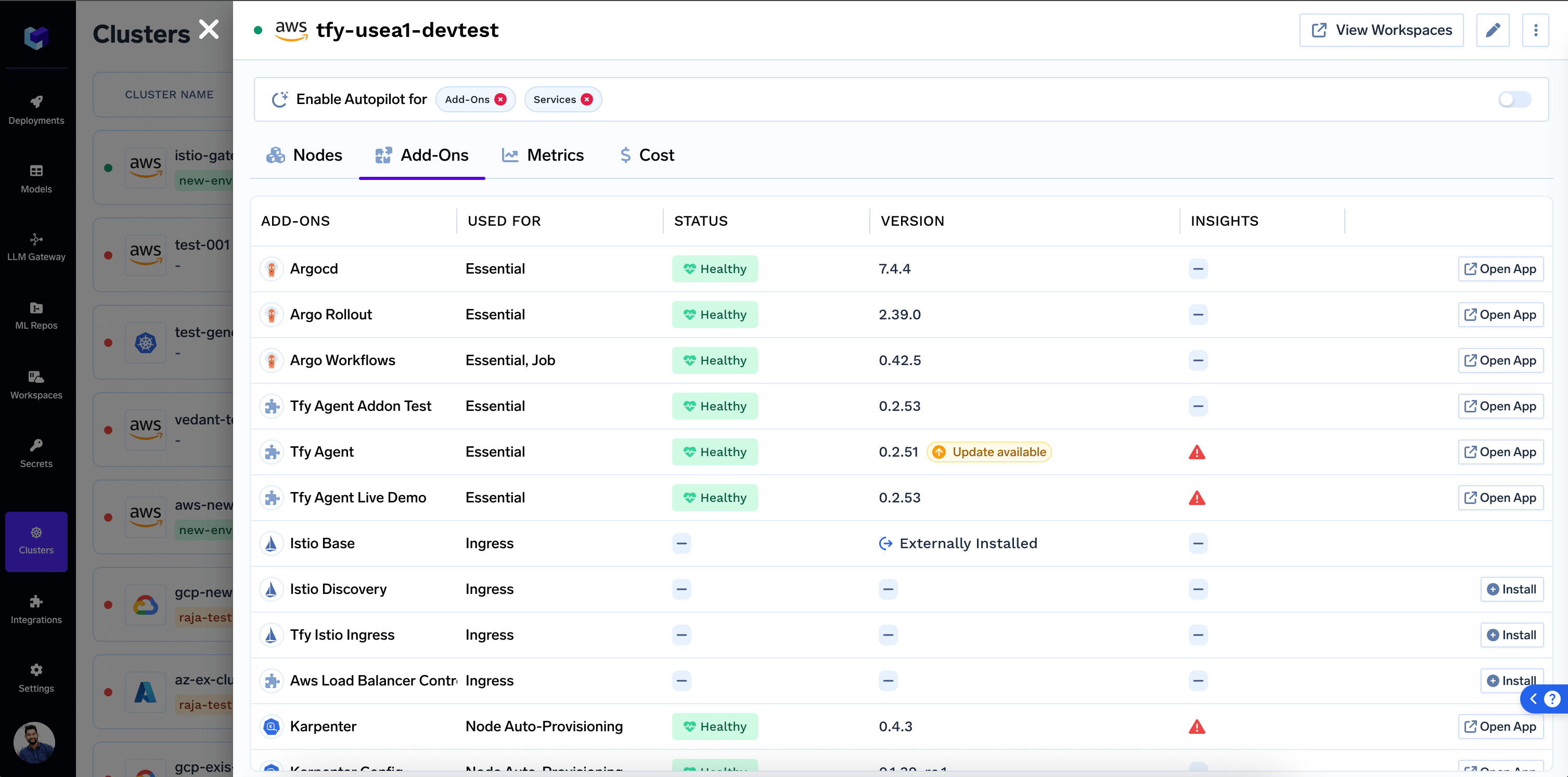Click Argo Workflows add-on icon

click(x=272, y=360)
